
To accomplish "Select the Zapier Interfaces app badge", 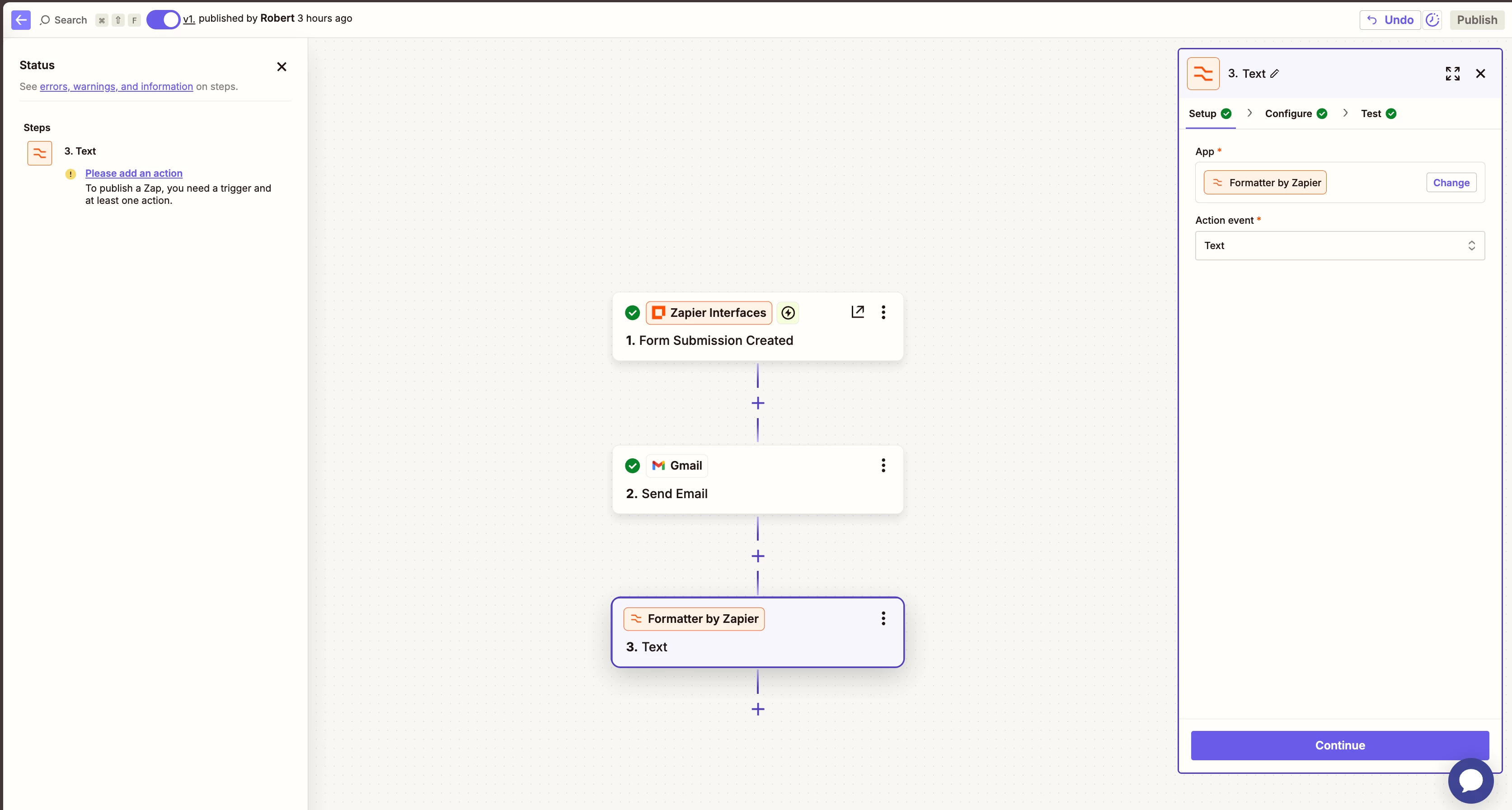I will [x=709, y=313].
